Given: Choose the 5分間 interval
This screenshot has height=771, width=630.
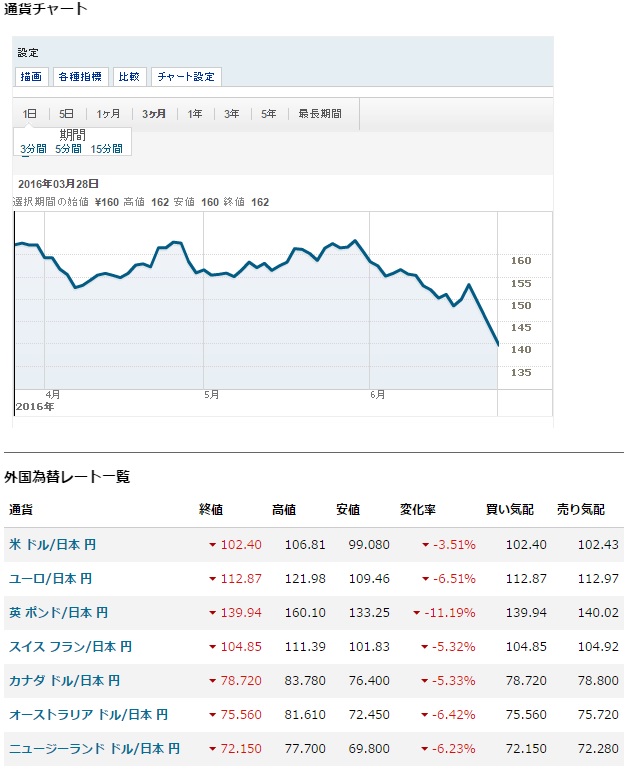Looking at the screenshot, I should (x=68, y=149).
